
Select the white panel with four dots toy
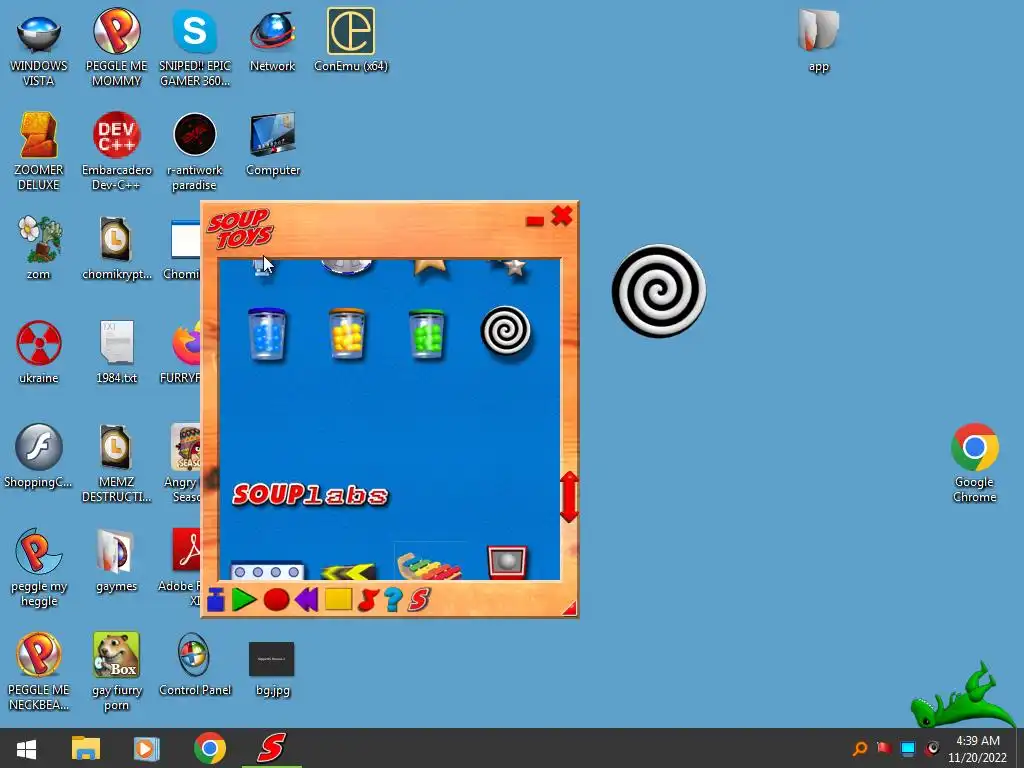click(x=267, y=571)
